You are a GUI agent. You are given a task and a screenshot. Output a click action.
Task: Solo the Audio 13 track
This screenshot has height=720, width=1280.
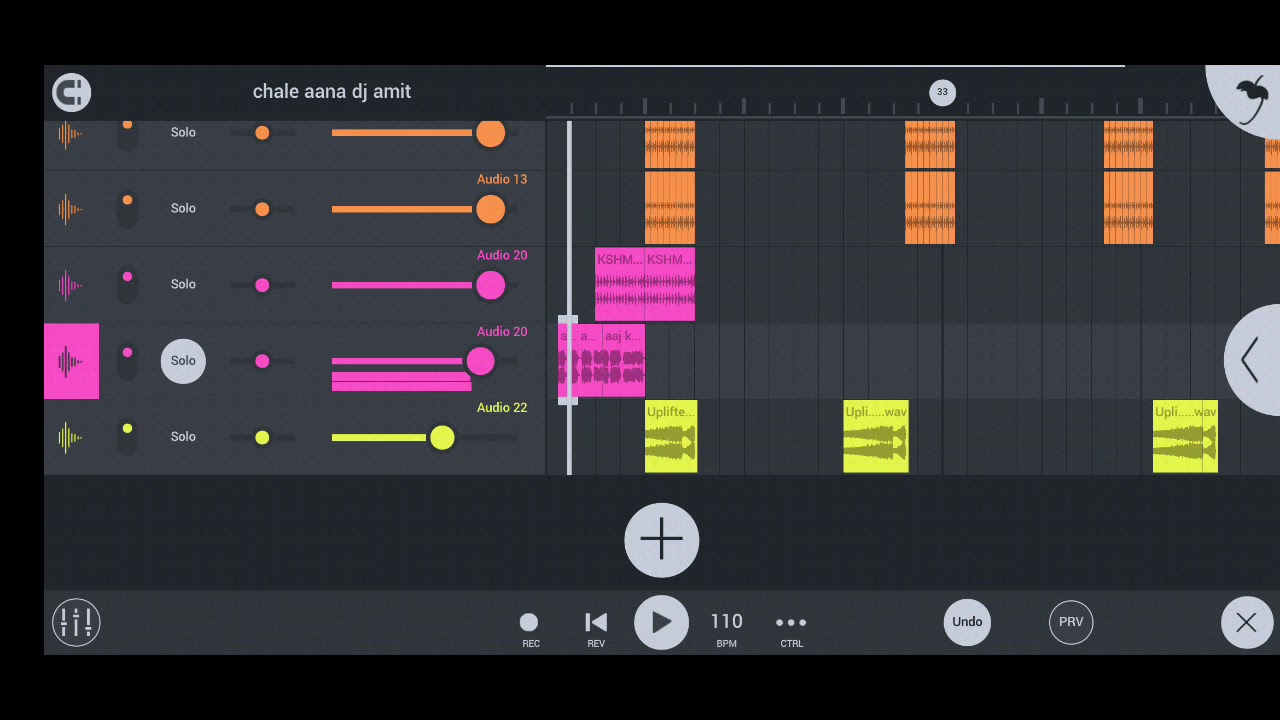pos(183,208)
